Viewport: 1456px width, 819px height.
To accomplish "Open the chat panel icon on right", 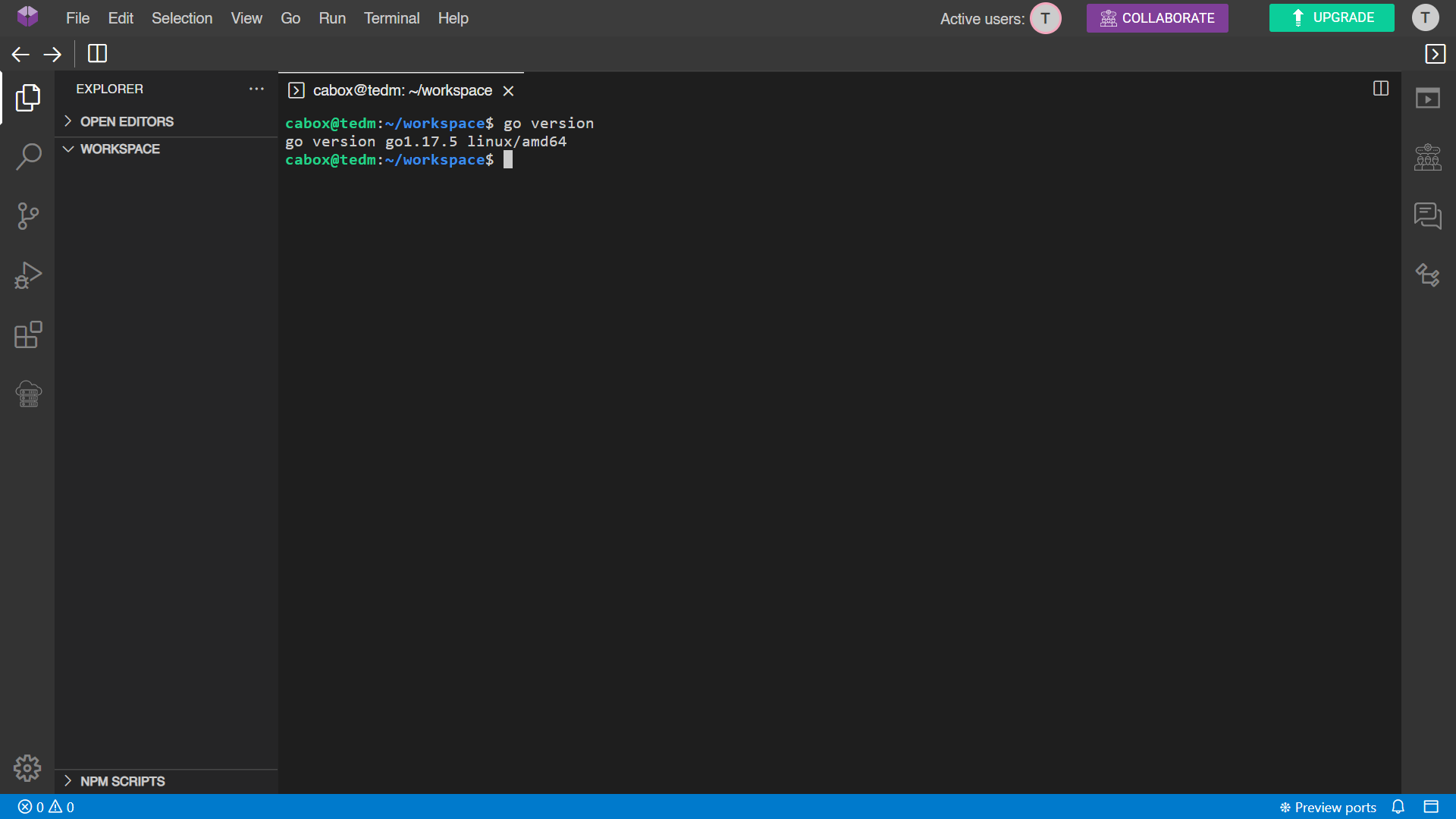I will pos(1427,216).
